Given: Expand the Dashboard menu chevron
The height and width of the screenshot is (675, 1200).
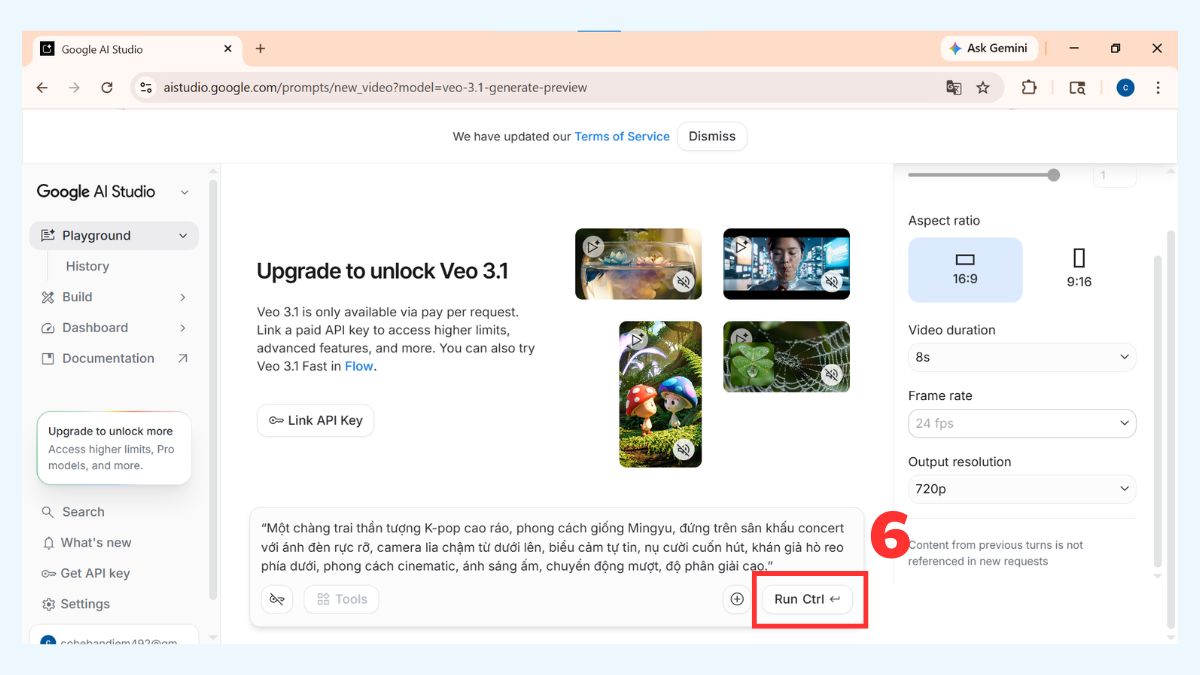Looking at the screenshot, I should 183,328.
